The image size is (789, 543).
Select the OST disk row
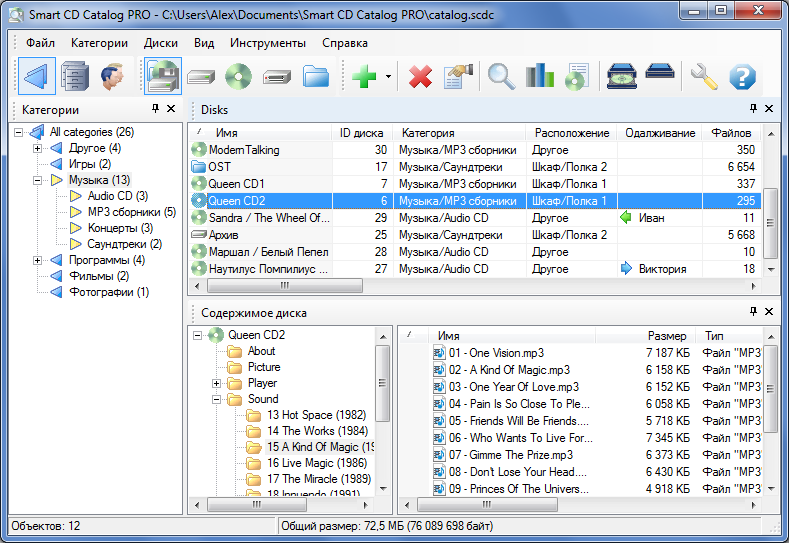point(475,167)
